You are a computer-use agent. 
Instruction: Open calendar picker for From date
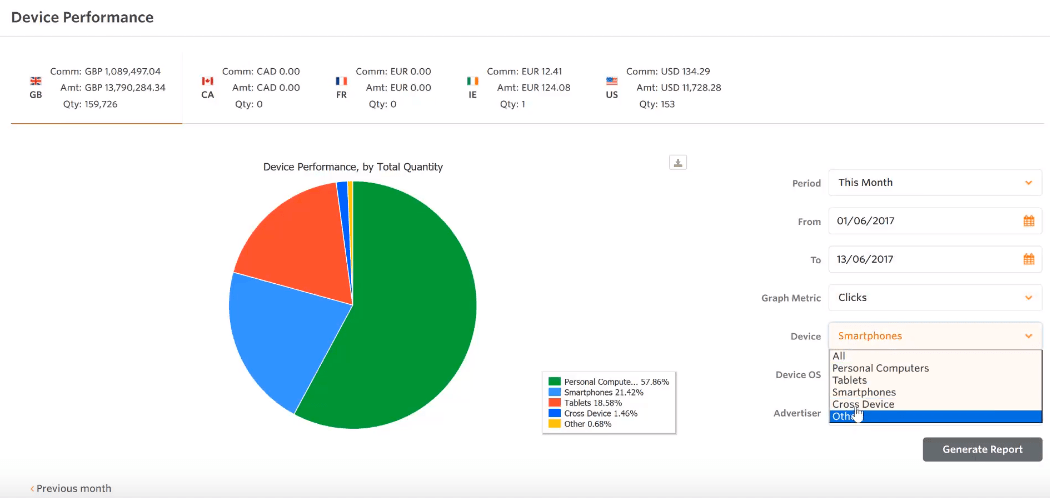click(x=1028, y=221)
